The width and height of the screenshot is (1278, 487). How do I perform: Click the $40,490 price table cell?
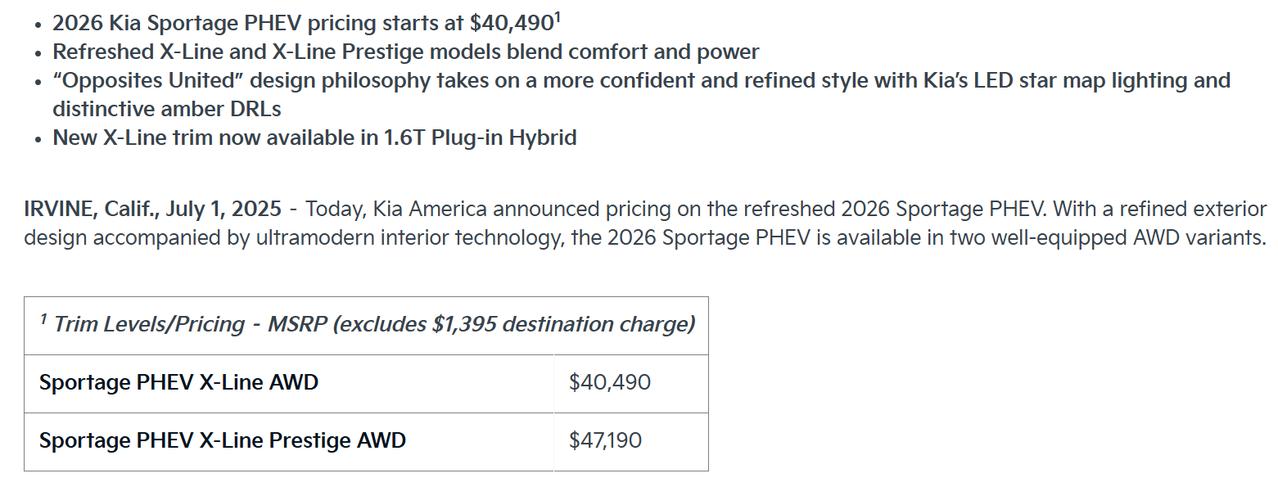(630, 383)
